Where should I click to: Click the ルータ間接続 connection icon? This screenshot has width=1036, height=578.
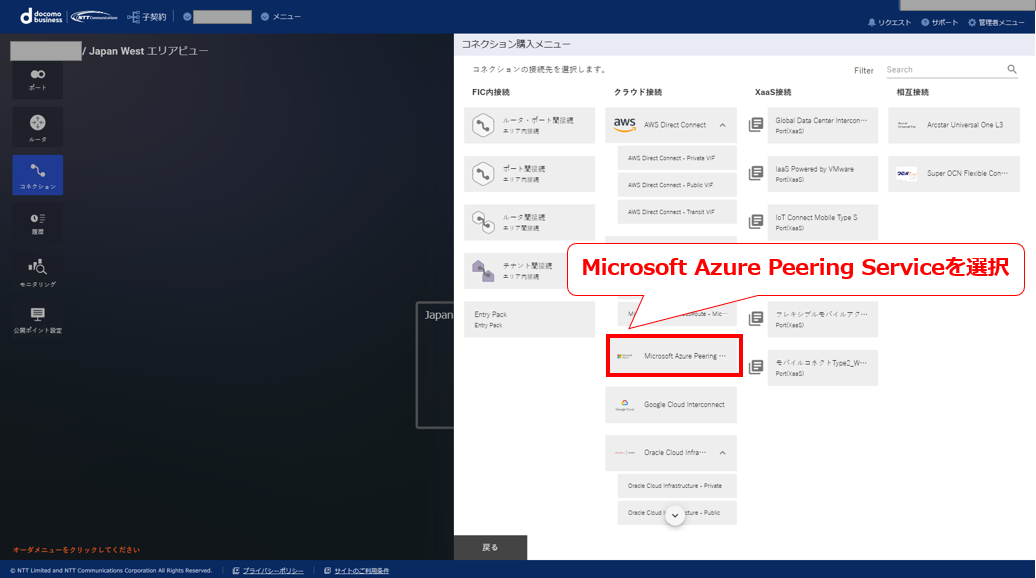(483, 222)
